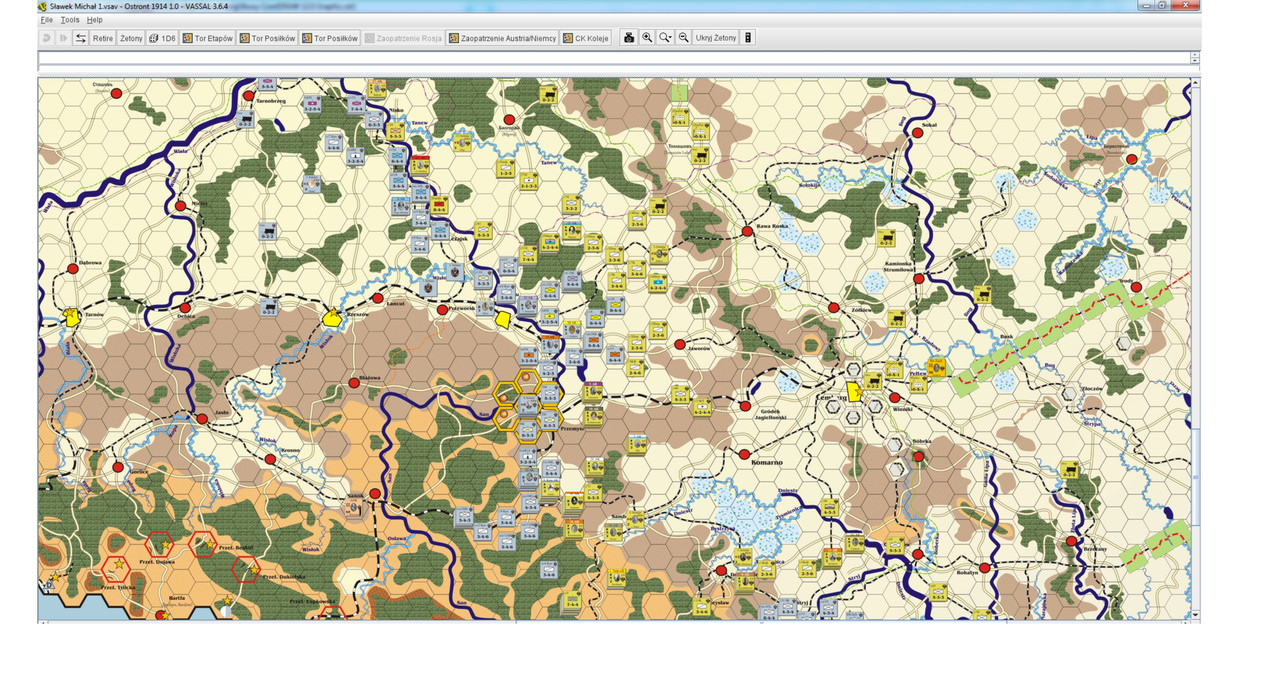This screenshot has width=1280, height=693.
Task: Click into the chat log input field
Action: click(x=615, y=68)
